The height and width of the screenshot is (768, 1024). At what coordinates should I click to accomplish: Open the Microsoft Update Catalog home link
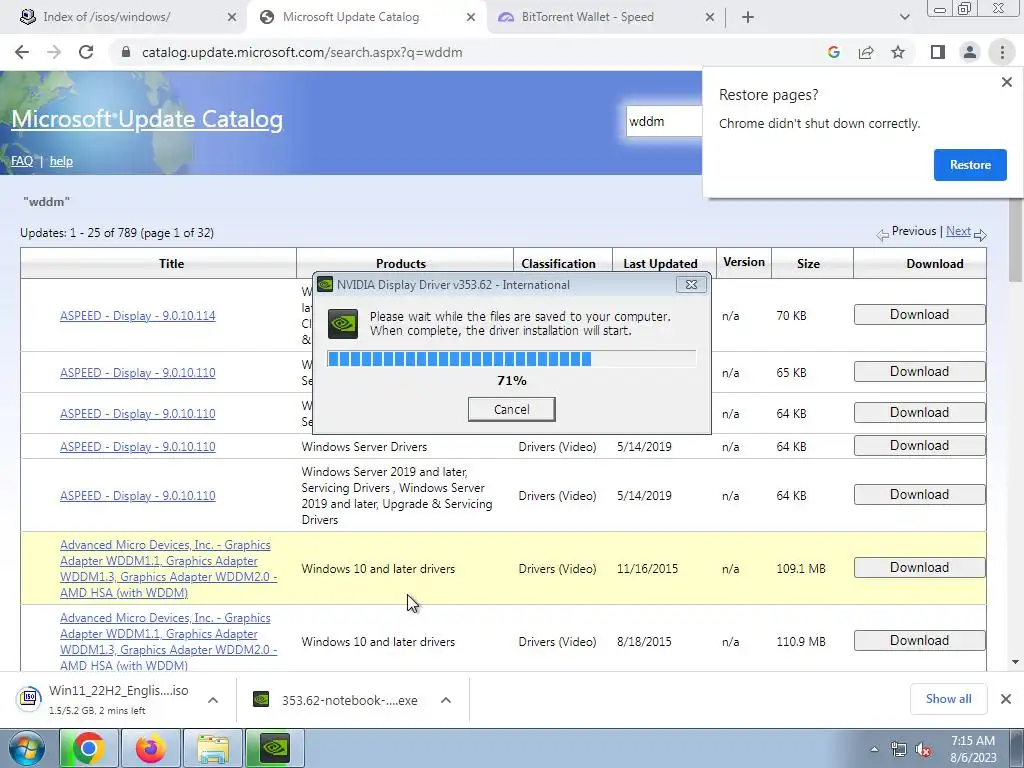pyautogui.click(x=147, y=119)
